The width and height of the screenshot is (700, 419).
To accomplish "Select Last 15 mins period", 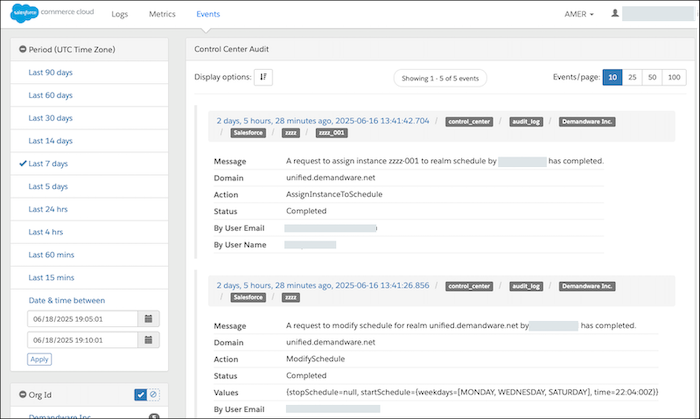I will coord(51,277).
